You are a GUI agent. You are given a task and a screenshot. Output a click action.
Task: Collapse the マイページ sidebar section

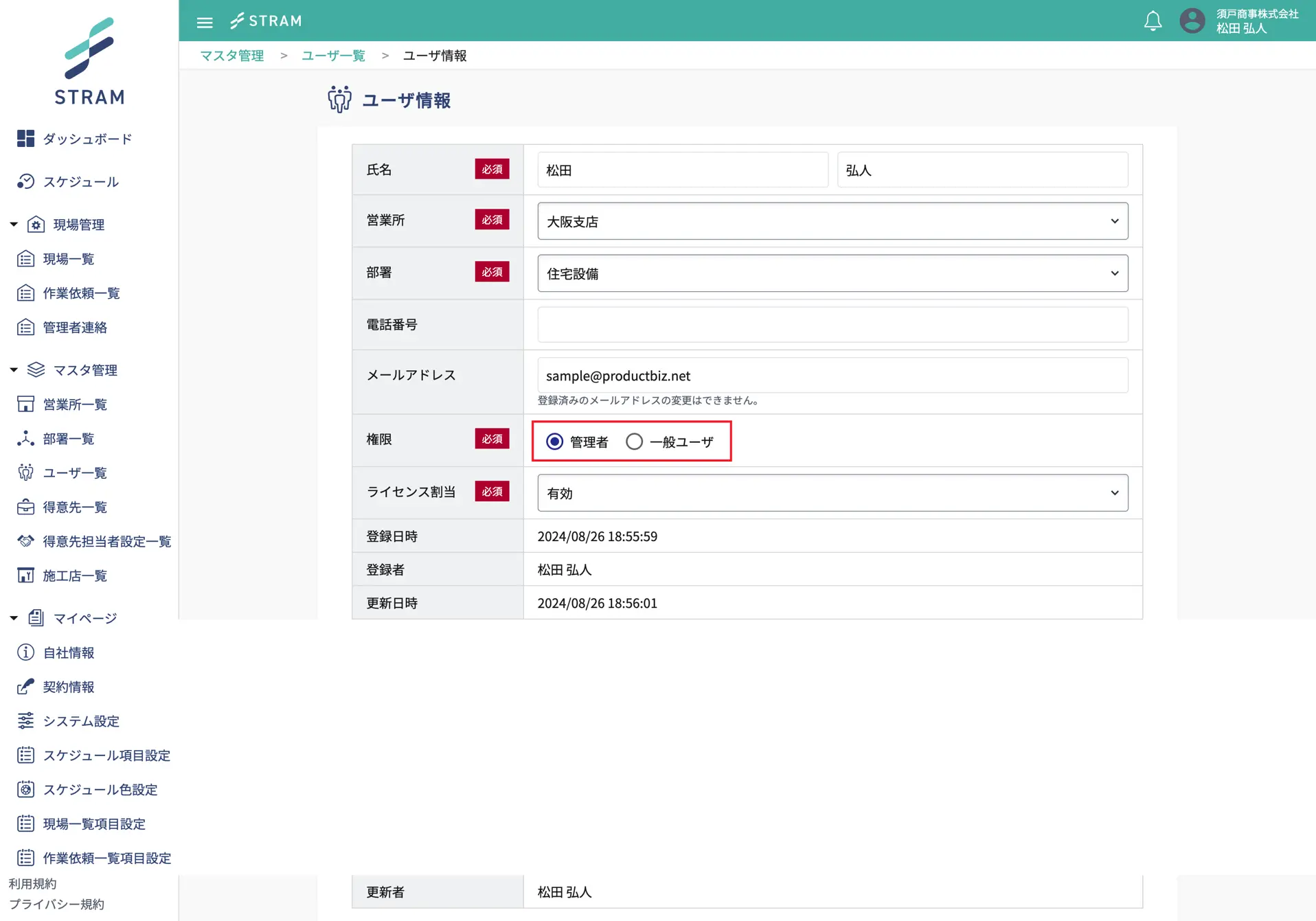tap(14, 618)
